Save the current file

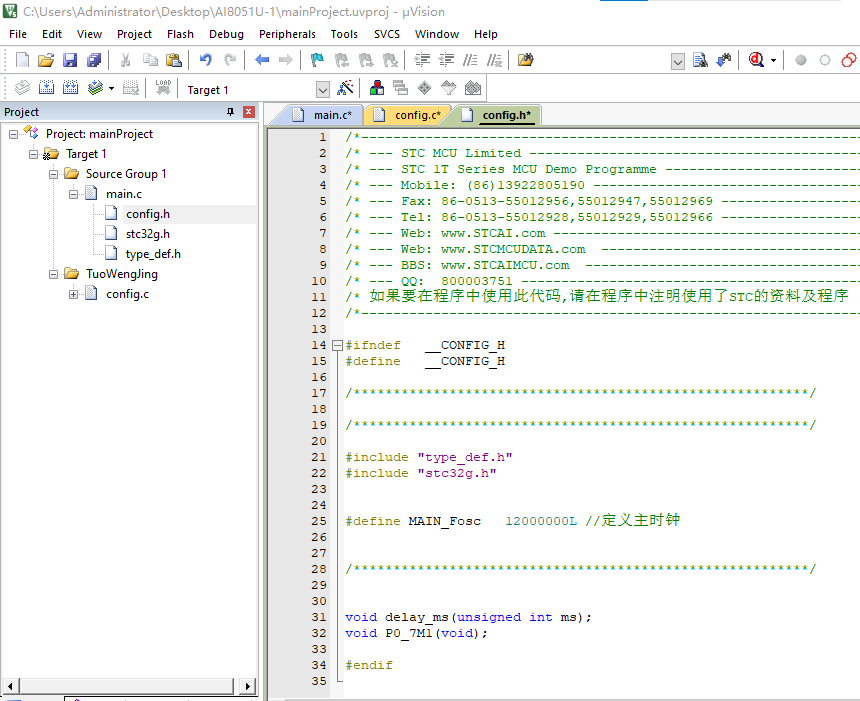[70, 60]
